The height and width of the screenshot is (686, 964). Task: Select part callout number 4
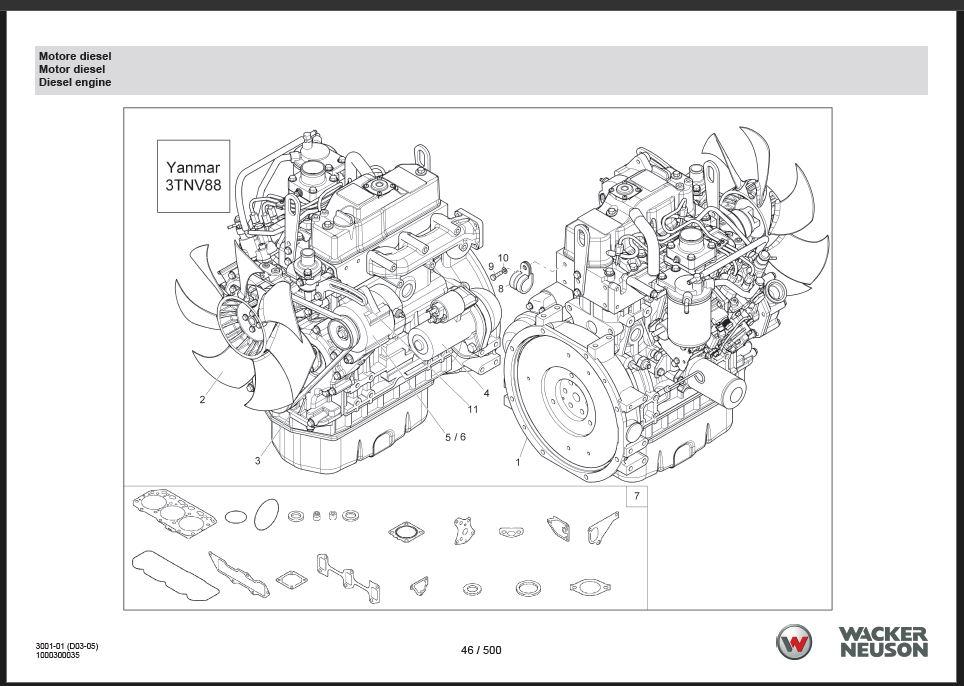pos(486,393)
